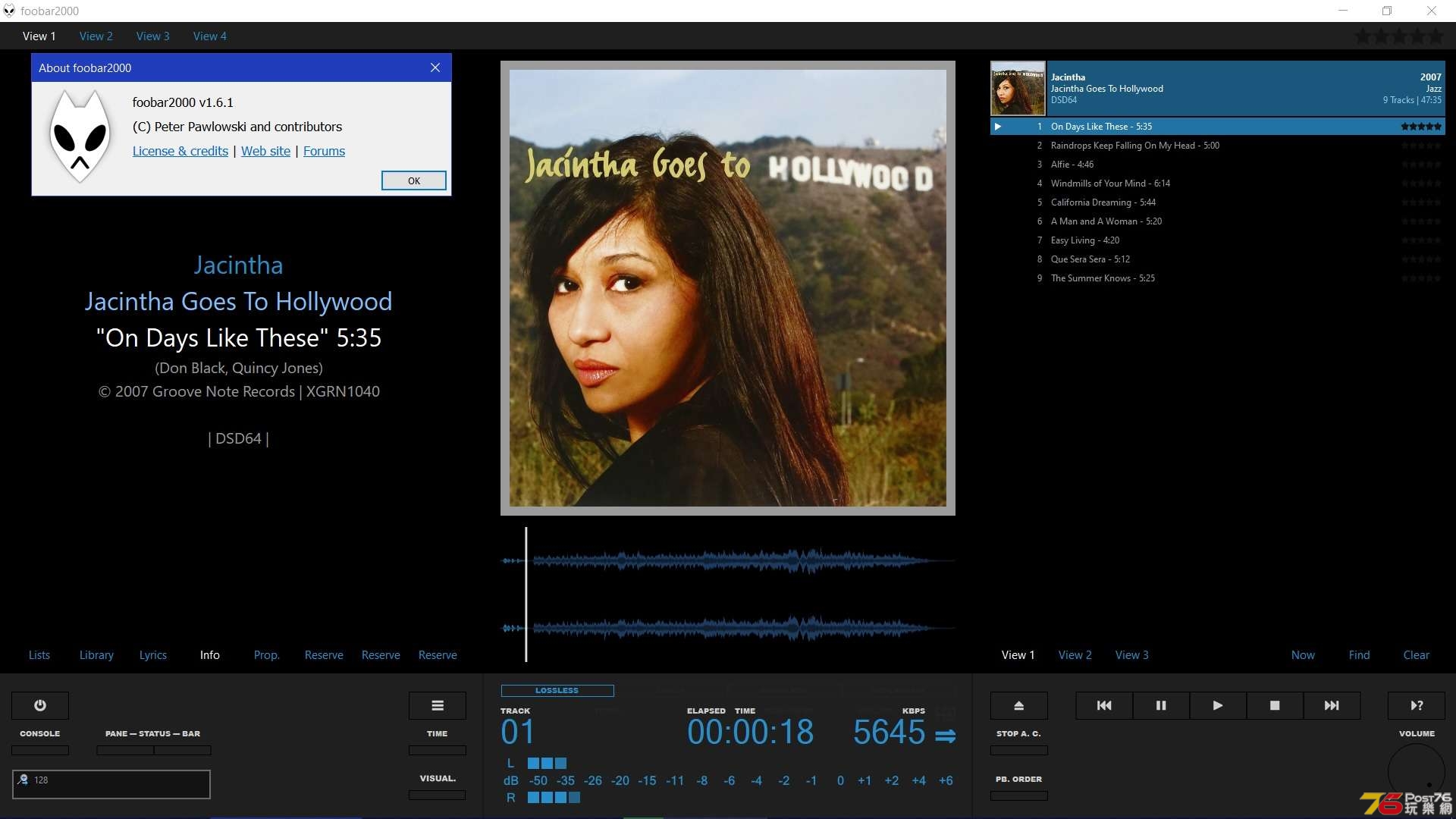Click the large album cover art

728,288
